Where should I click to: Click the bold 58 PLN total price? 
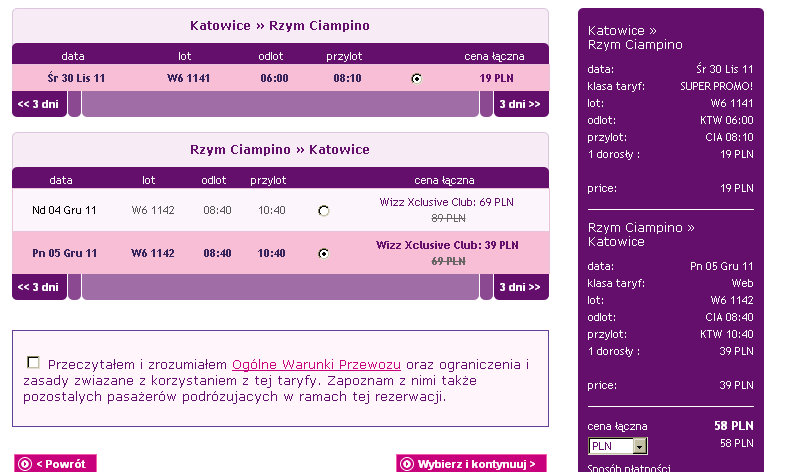734,426
